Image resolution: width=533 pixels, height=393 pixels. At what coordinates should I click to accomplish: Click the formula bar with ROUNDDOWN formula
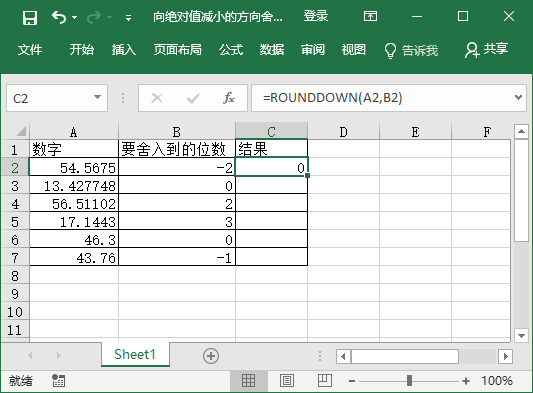[x=381, y=98]
